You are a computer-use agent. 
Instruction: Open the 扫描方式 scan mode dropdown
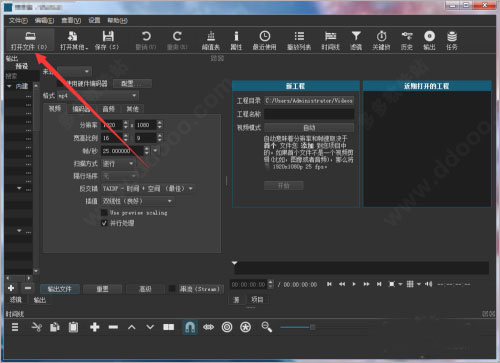pos(118,164)
